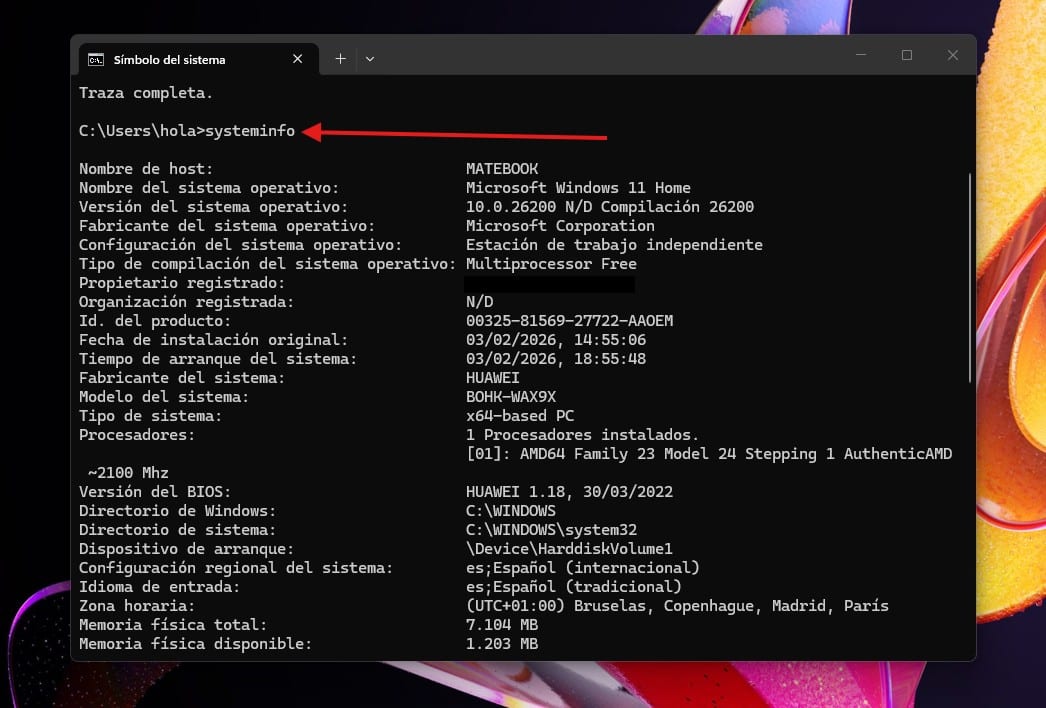Click 'Memoria física total:' label
This screenshot has height=708, width=1046.
coord(173,625)
